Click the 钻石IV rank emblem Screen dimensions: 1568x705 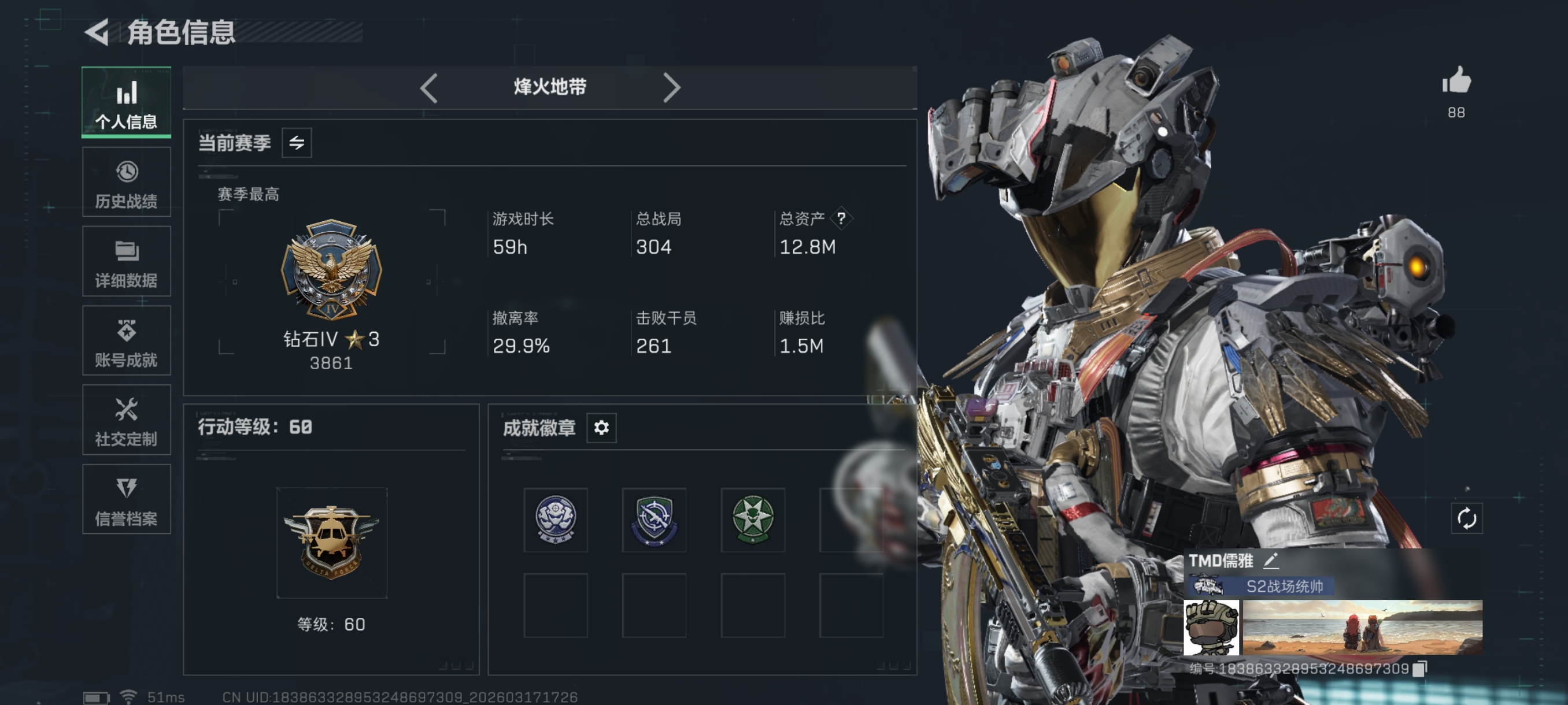coord(331,269)
